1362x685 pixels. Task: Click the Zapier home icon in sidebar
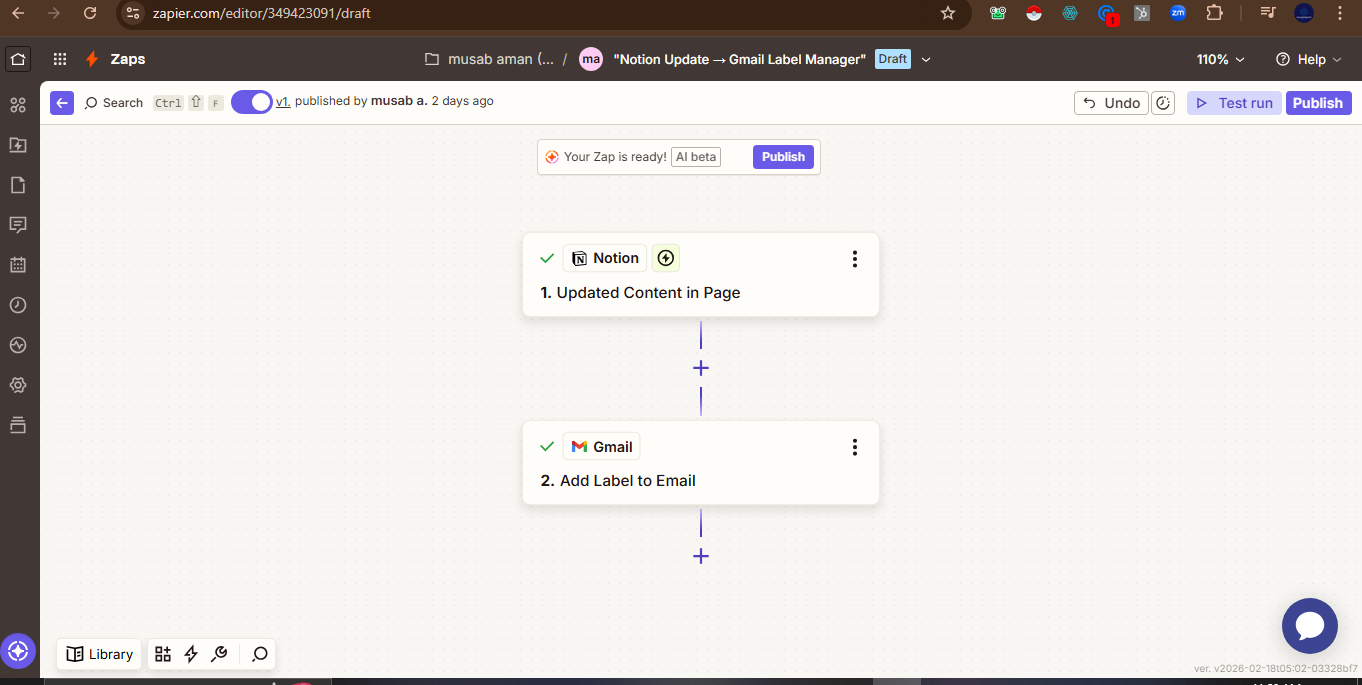(18, 59)
